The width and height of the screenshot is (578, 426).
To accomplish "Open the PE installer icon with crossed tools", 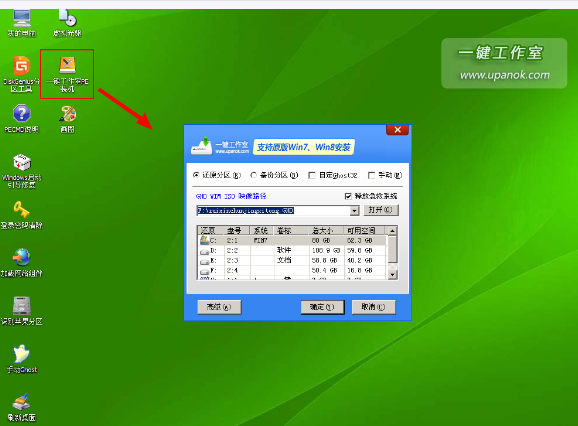I will pos(67,74).
